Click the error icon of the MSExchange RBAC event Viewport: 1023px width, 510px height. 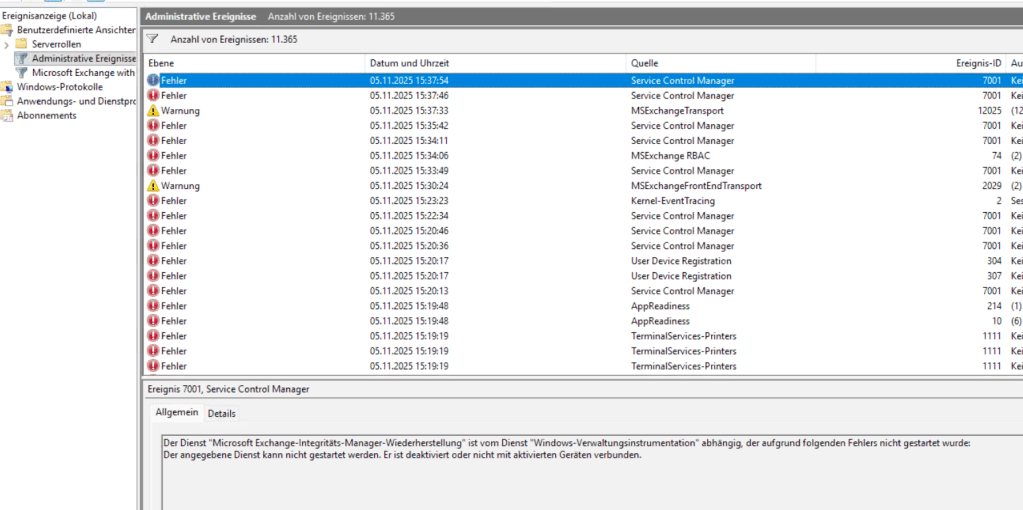click(153, 156)
